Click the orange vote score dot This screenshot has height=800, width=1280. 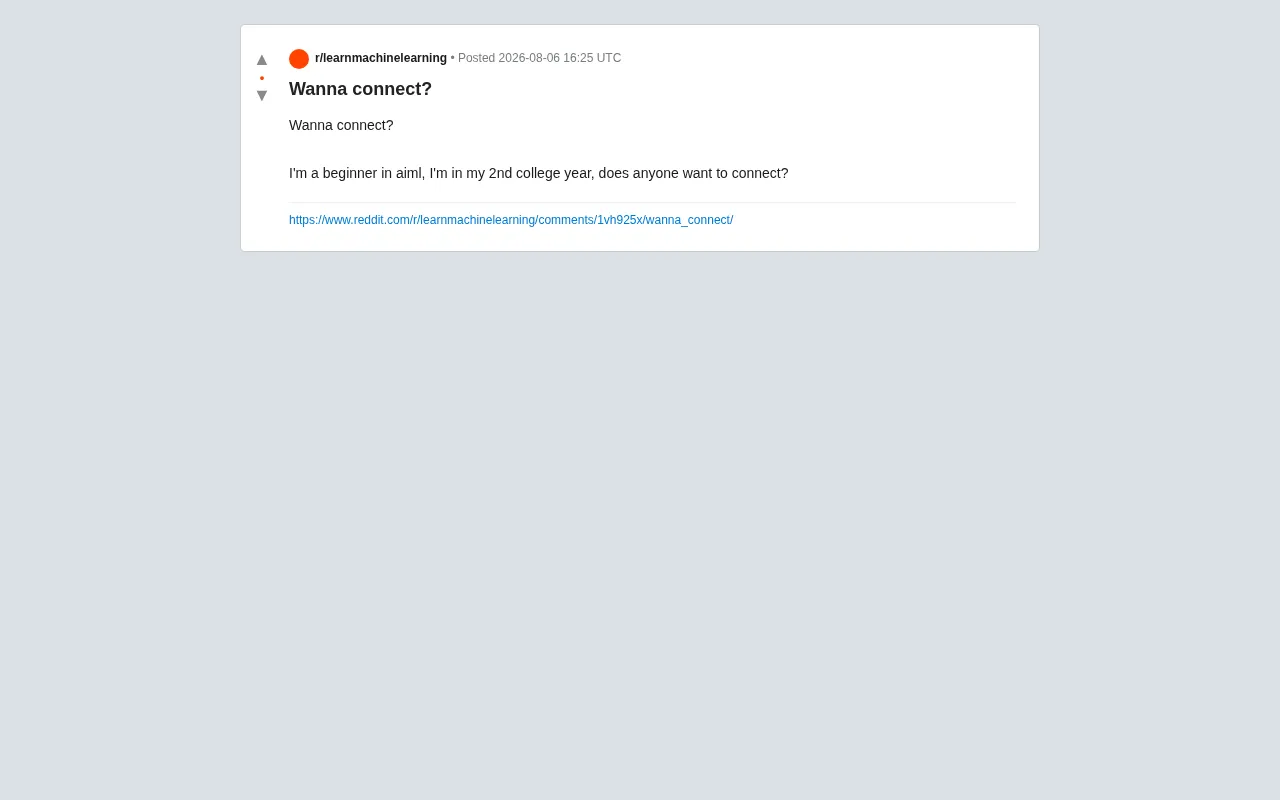pos(262,78)
